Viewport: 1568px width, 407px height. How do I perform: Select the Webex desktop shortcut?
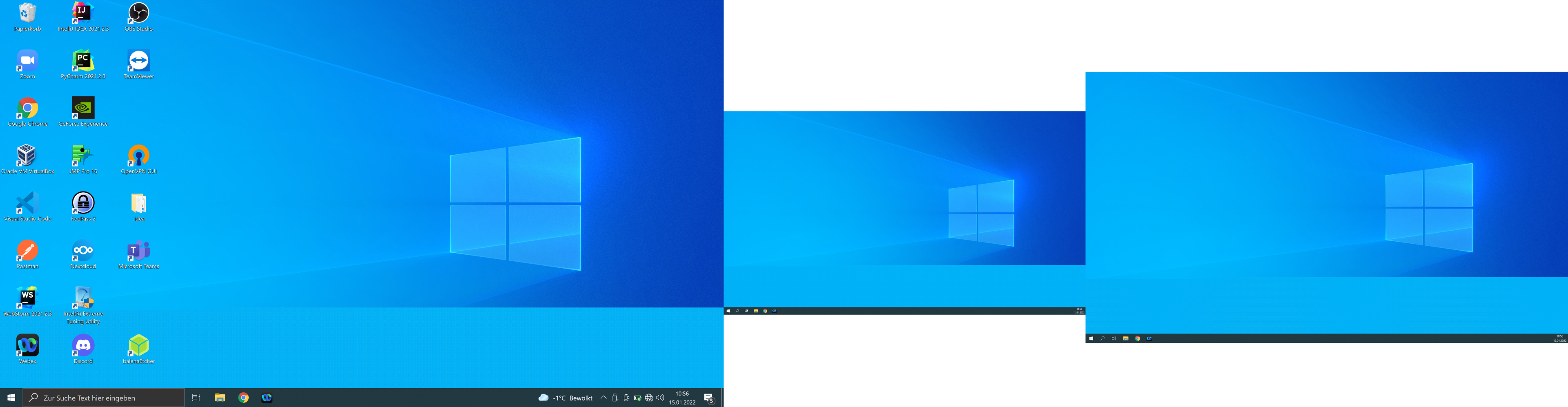click(27, 349)
